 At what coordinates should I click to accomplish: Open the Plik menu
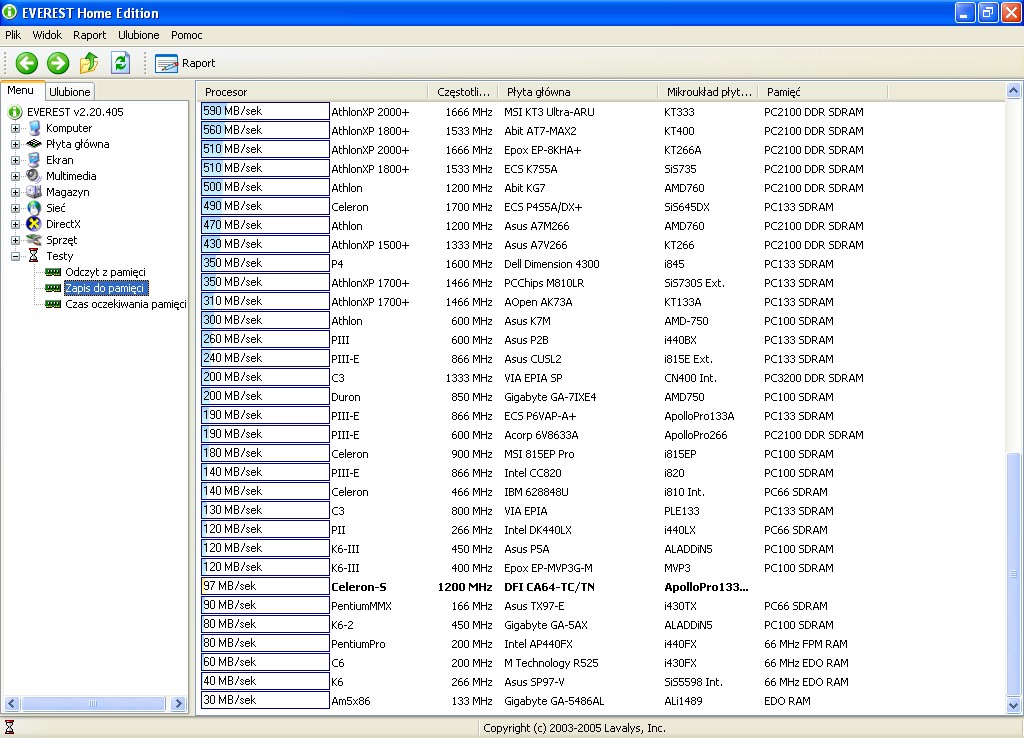point(13,35)
